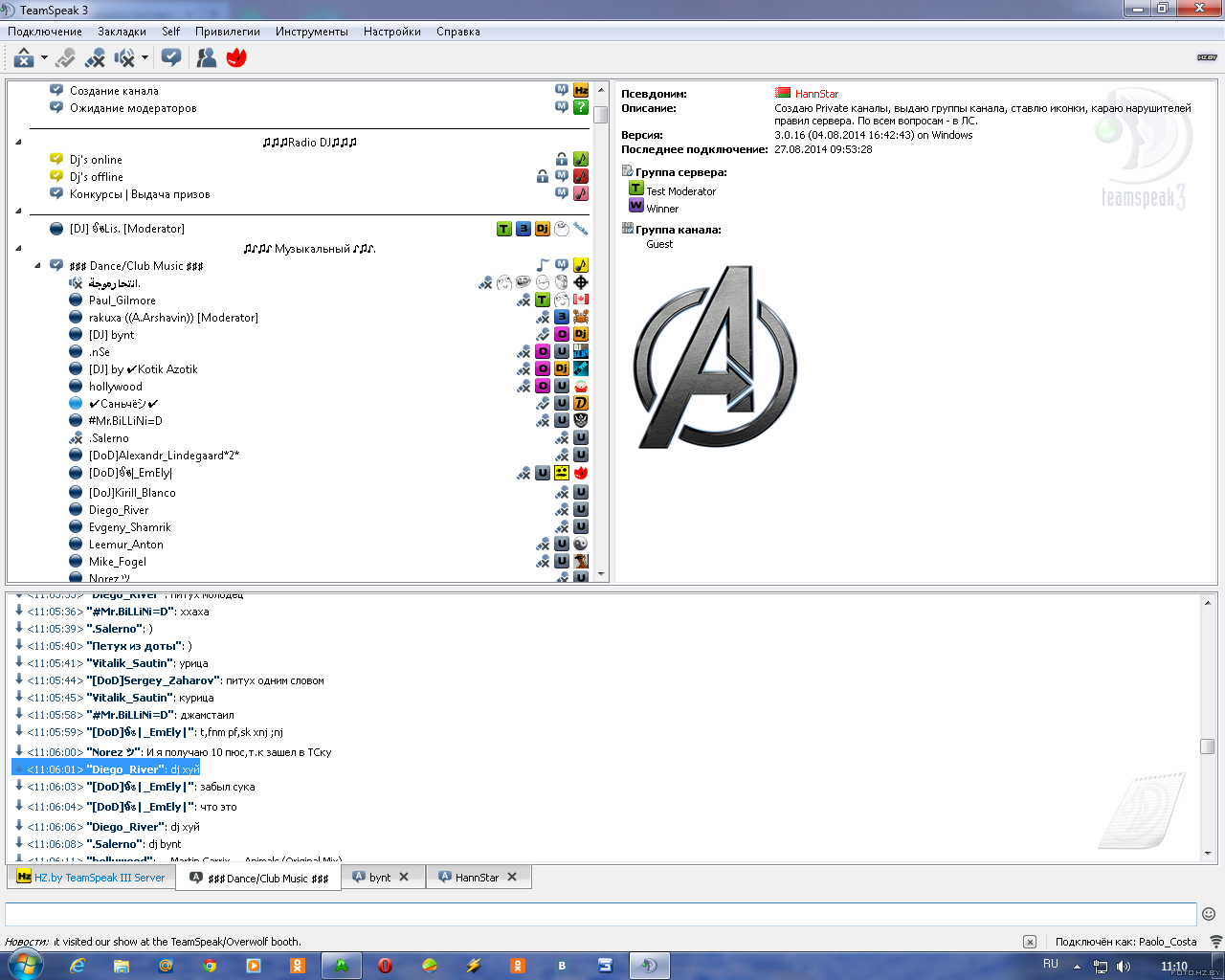Close the bynt chat tab
The height and width of the screenshot is (980, 1225).
tap(404, 877)
